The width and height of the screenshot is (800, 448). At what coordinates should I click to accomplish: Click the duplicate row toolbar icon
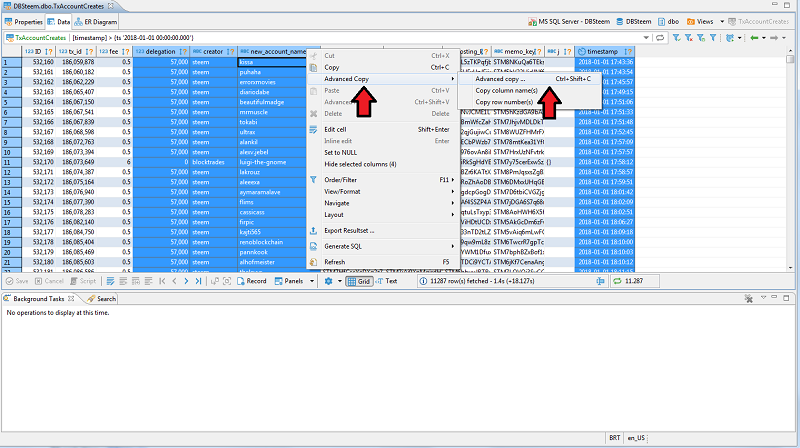coord(136,281)
